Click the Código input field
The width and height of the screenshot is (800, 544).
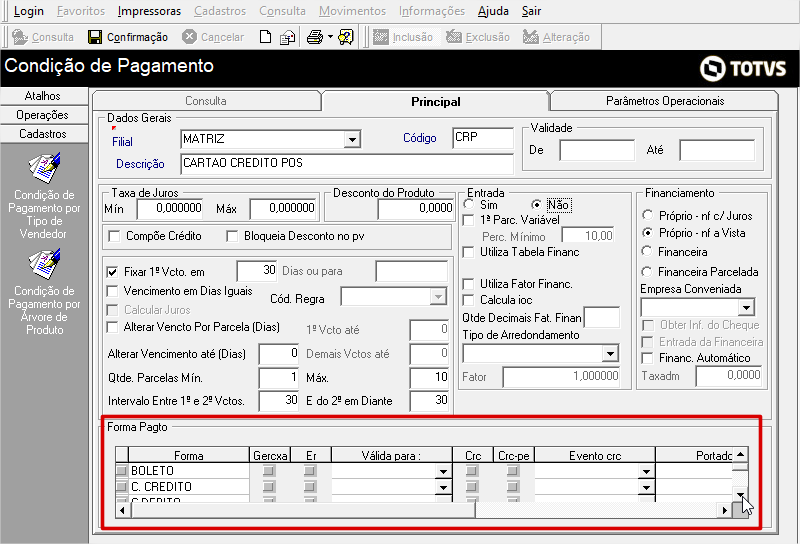point(483,138)
